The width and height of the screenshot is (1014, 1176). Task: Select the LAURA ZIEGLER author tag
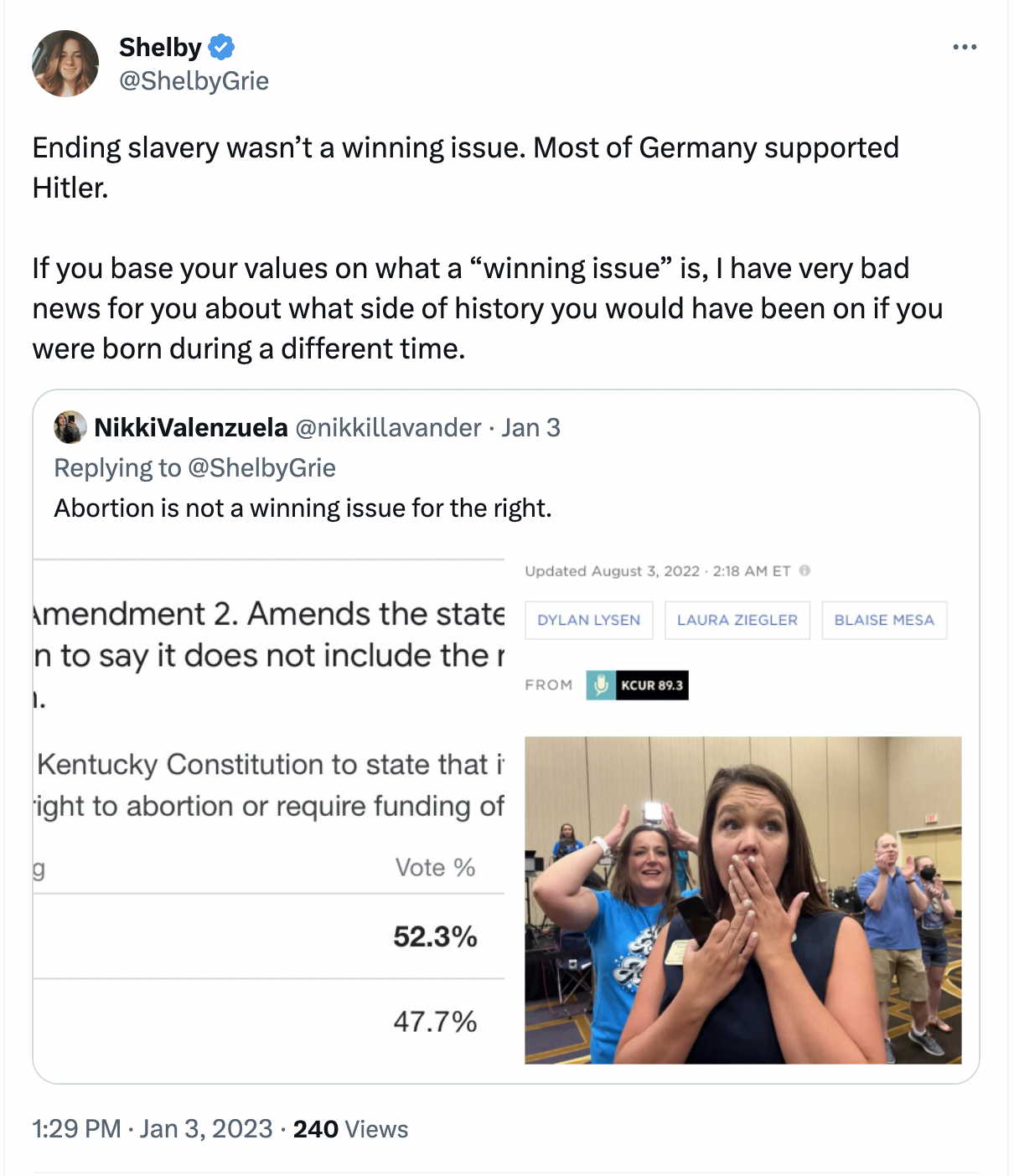click(737, 620)
